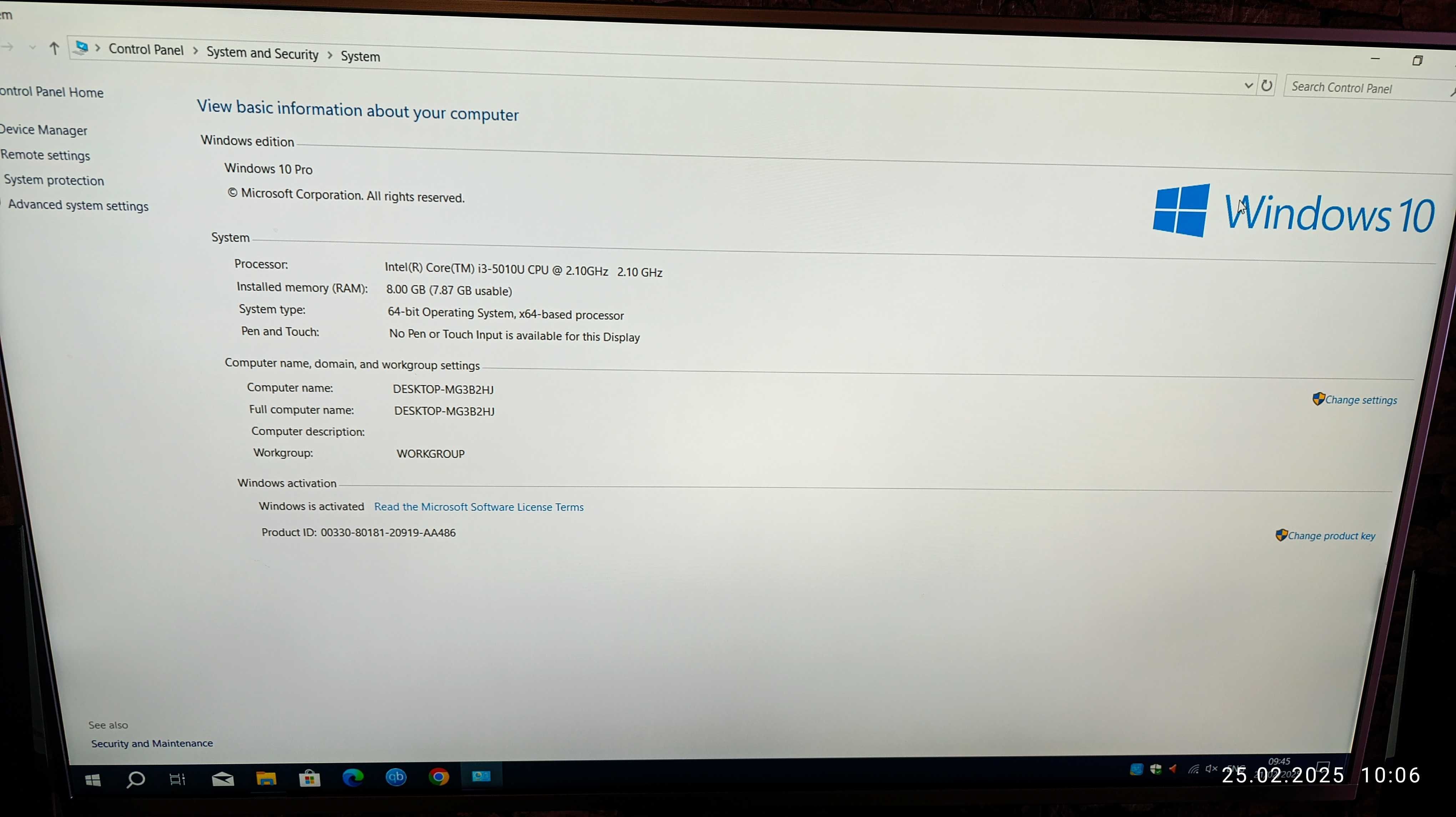
Task: Expand chevron after System and Security
Action: (x=329, y=55)
